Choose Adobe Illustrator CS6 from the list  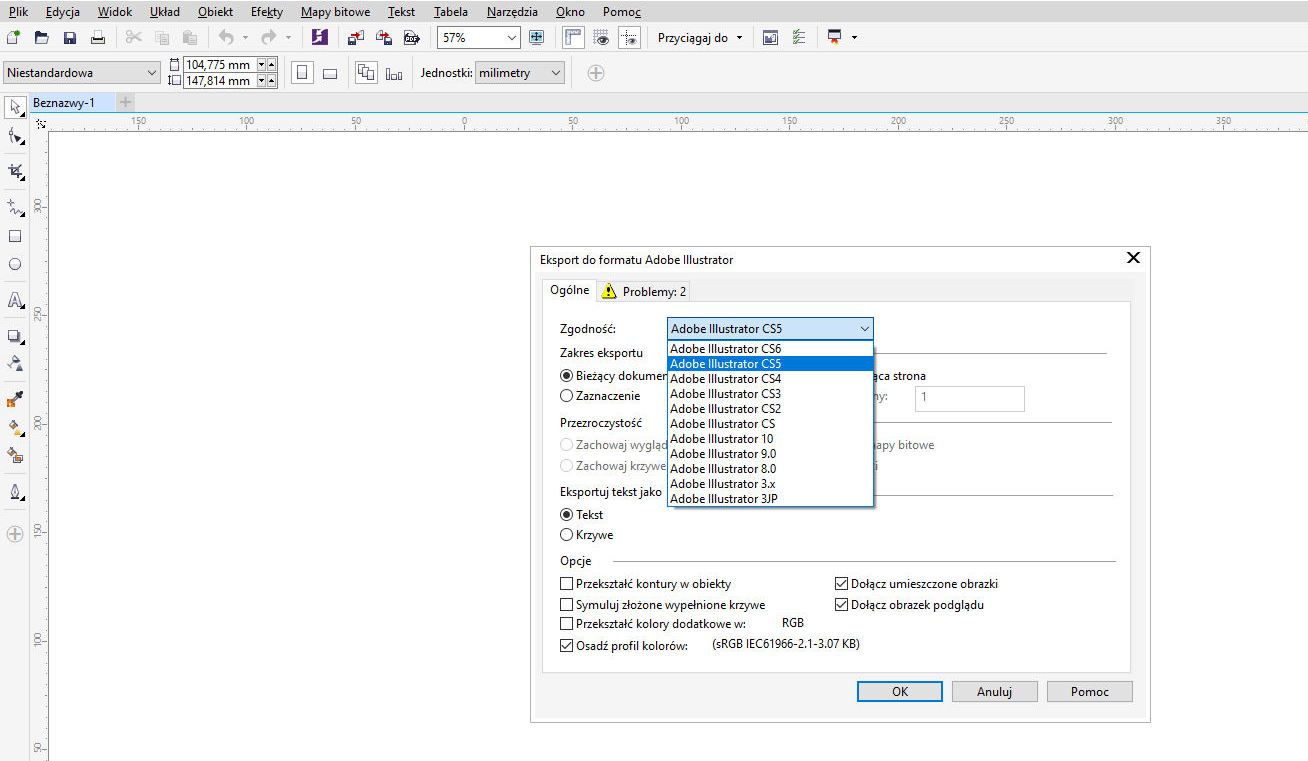[x=725, y=349]
